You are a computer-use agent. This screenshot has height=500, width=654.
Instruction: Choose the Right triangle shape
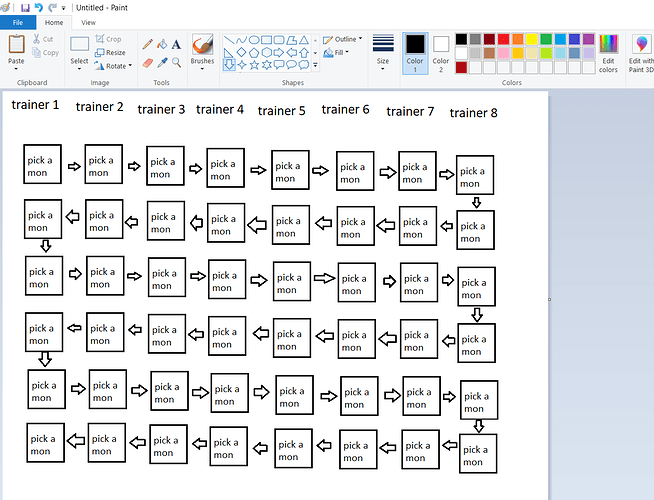pos(229,53)
